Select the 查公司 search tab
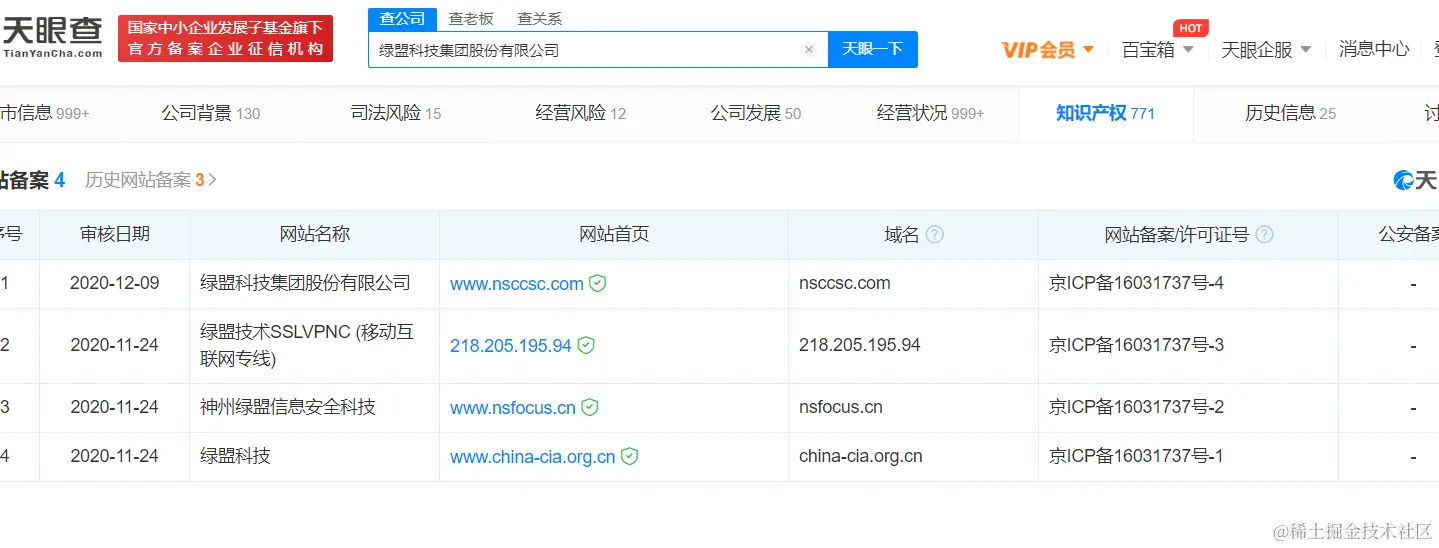 (402, 18)
